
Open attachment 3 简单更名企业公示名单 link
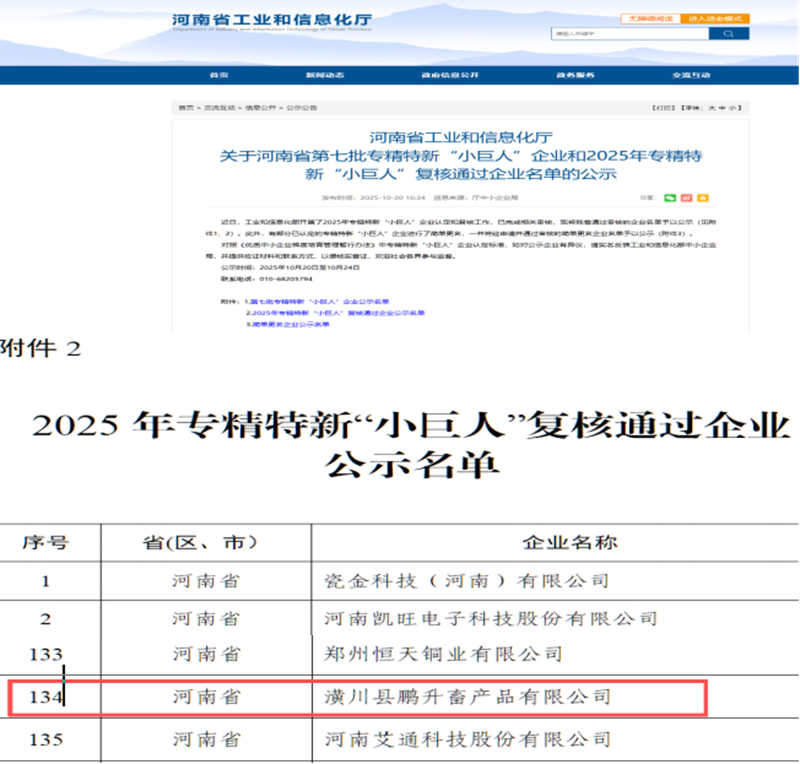pos(289,324)
